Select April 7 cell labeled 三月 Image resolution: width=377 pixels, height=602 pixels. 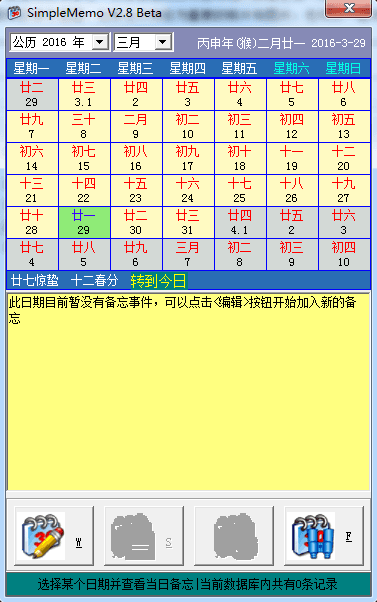[188, 255]
